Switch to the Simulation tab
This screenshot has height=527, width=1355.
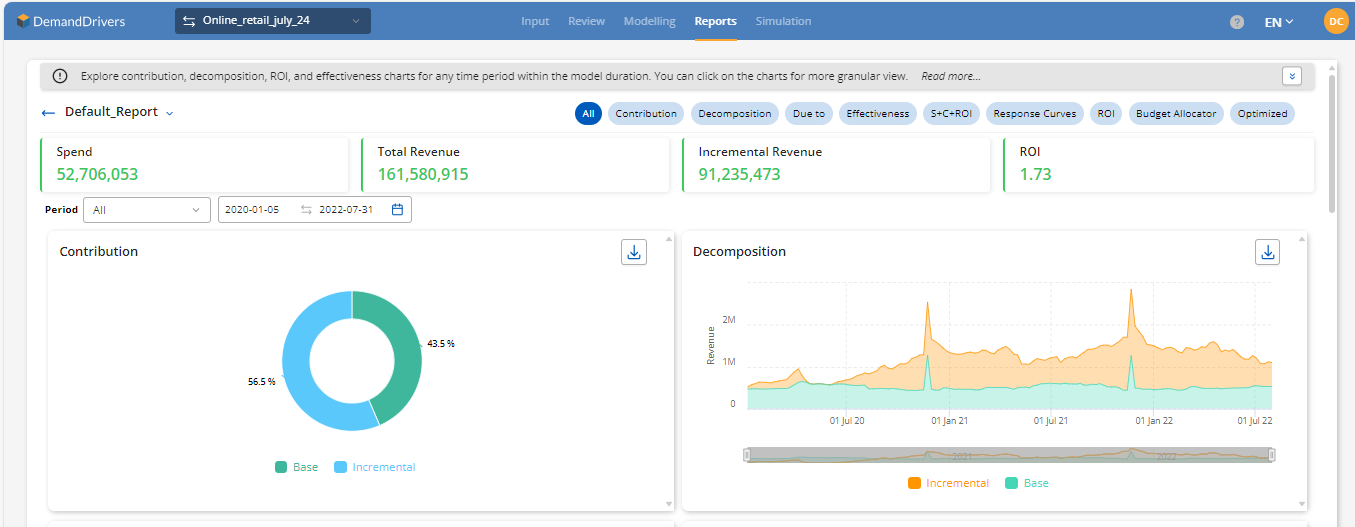coord(783,21)
